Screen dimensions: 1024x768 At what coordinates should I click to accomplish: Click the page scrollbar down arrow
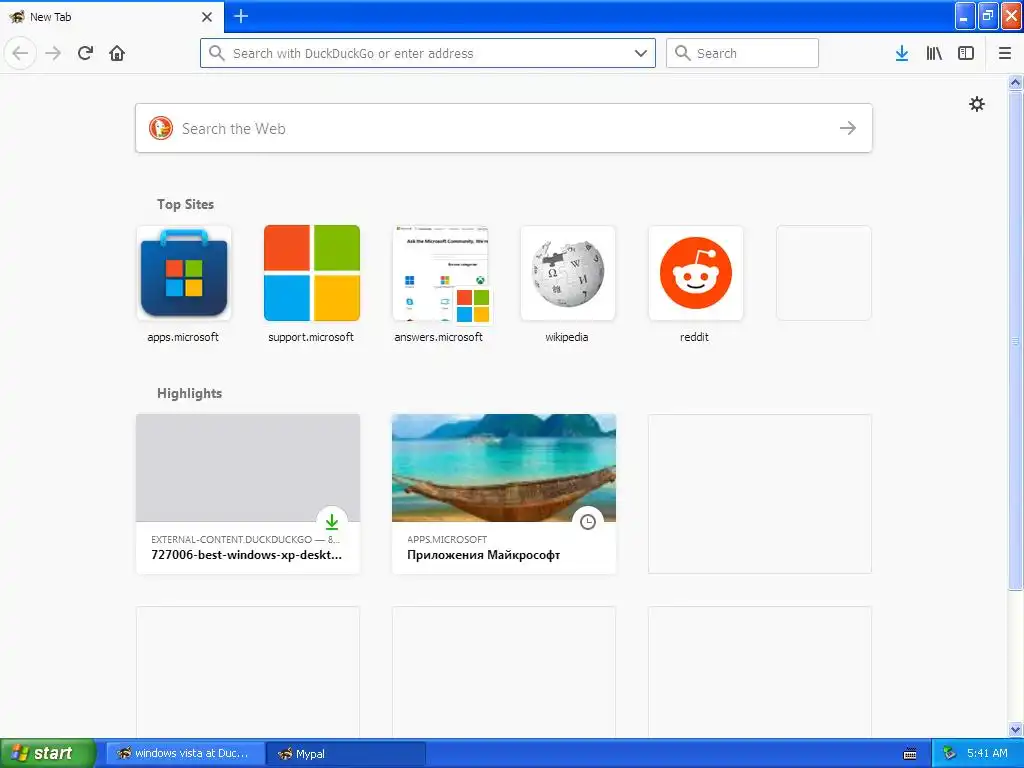tap(1015, 729)
